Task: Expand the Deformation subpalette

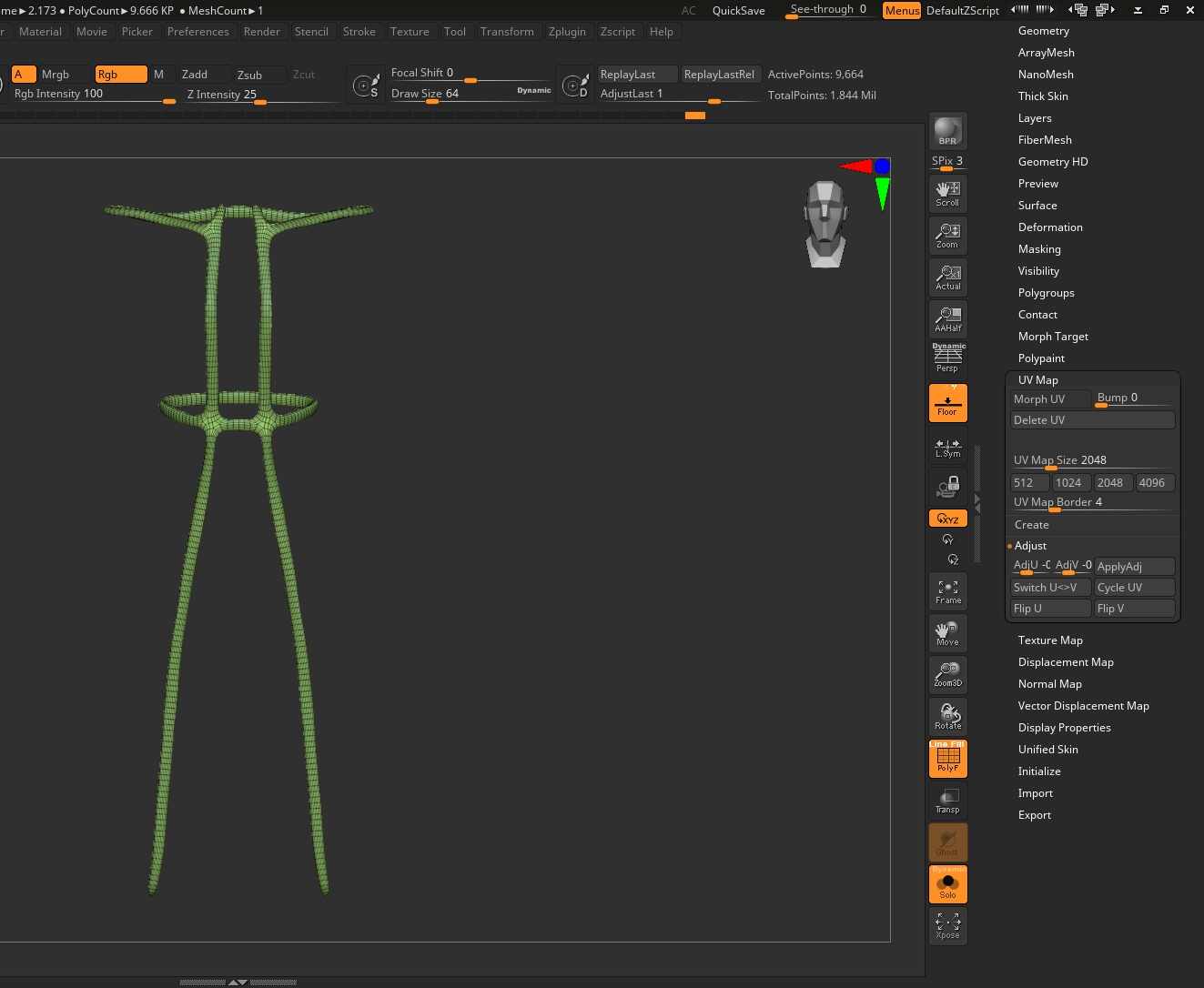Action: tap(1050, 227)
